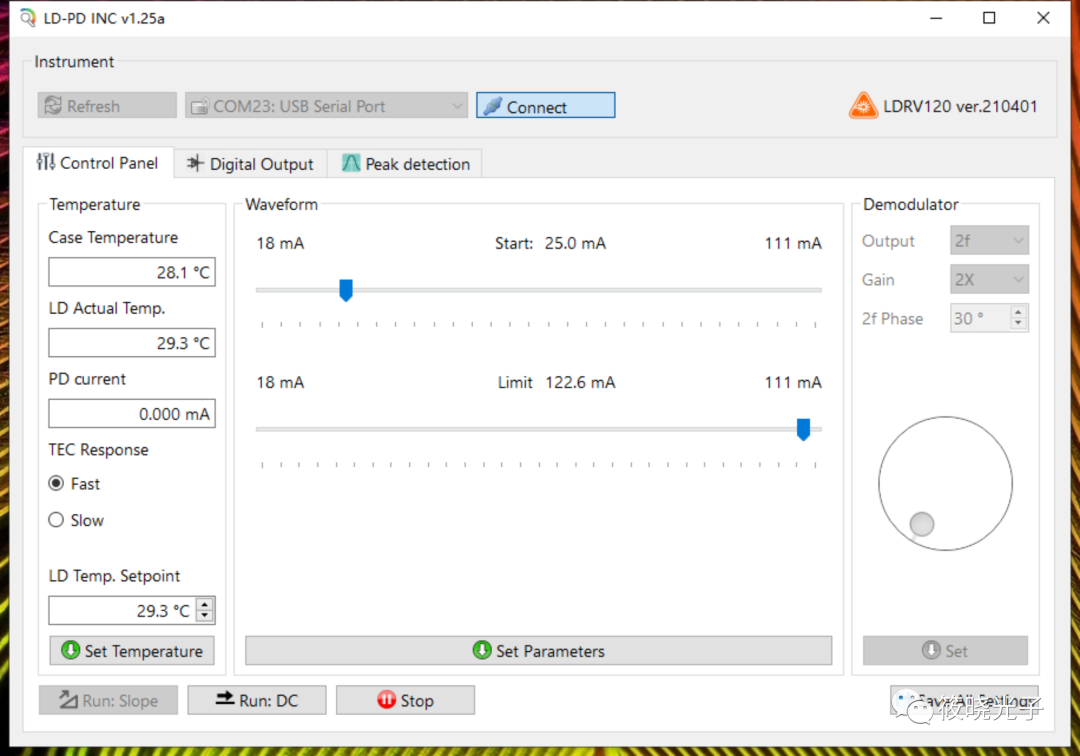The height and width of the screenshot is (756, 1080).
Task: Start Run: DC mode
Action: [x=257, y=701]
